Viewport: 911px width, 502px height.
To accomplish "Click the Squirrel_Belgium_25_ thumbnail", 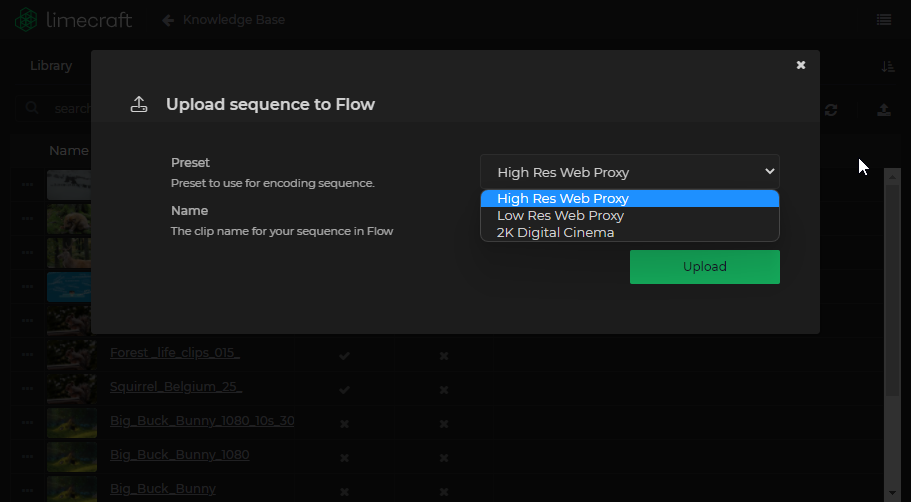I will click(71, 388).
